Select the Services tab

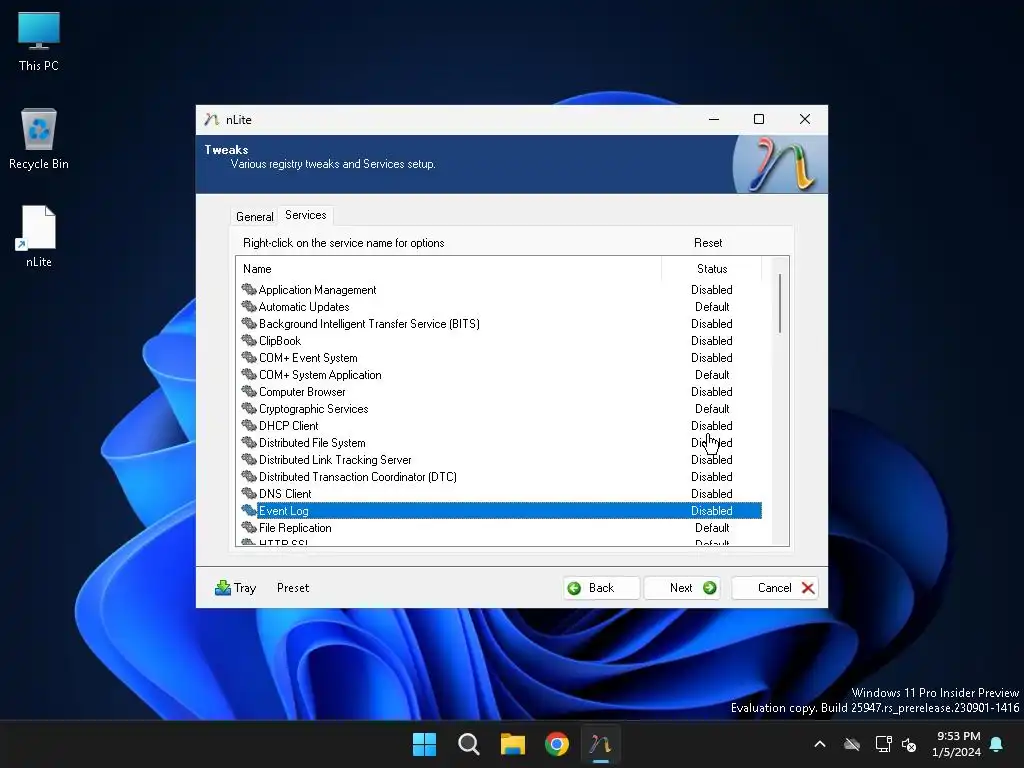[306, 215]
